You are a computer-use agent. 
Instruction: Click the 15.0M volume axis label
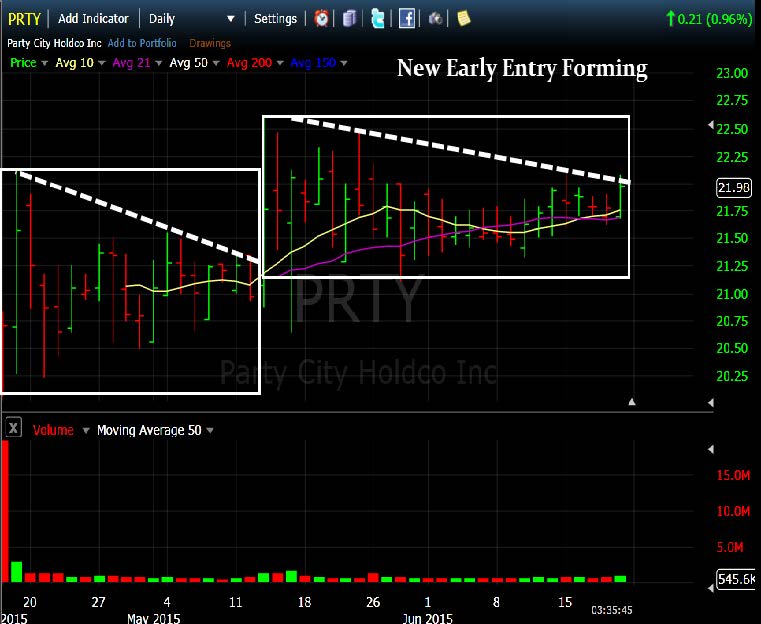733,475
